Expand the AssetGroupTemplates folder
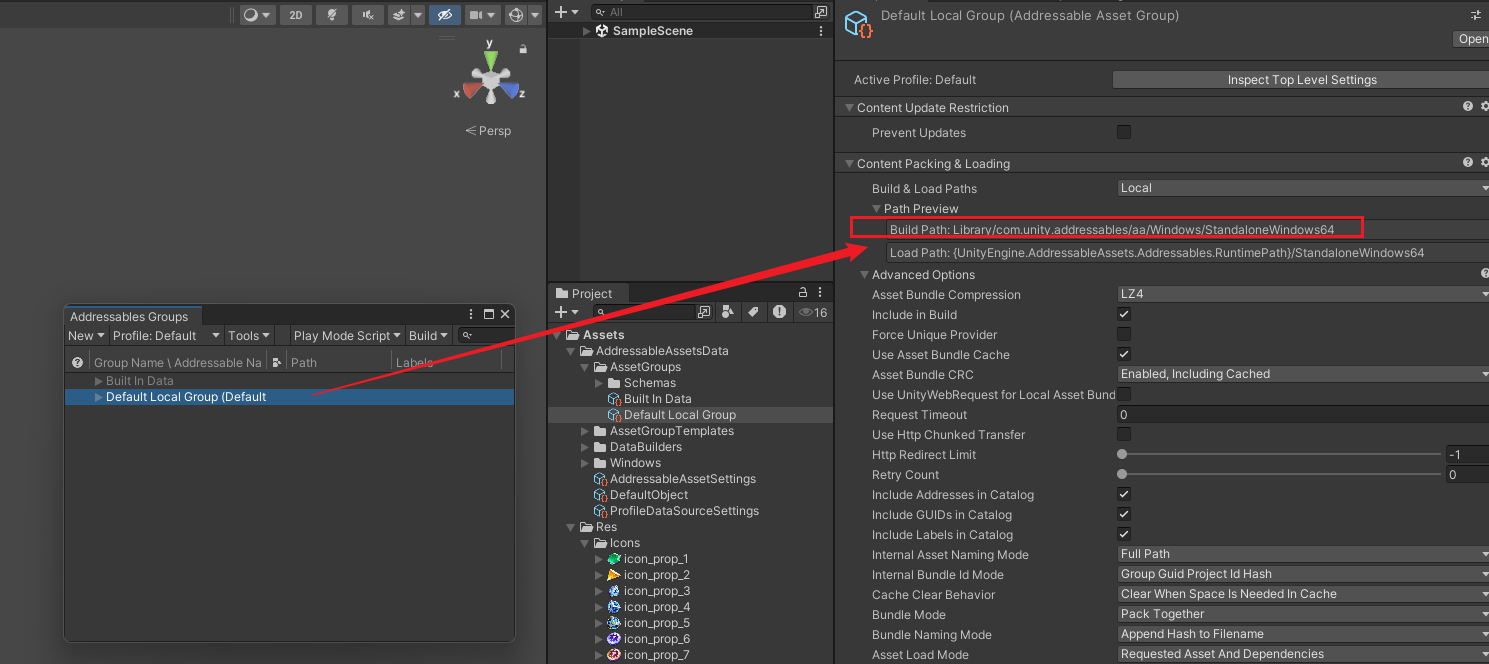Image resolution: width=1489 pixels, height=664 pixels. pyautogui.click(x=587, y=431)
